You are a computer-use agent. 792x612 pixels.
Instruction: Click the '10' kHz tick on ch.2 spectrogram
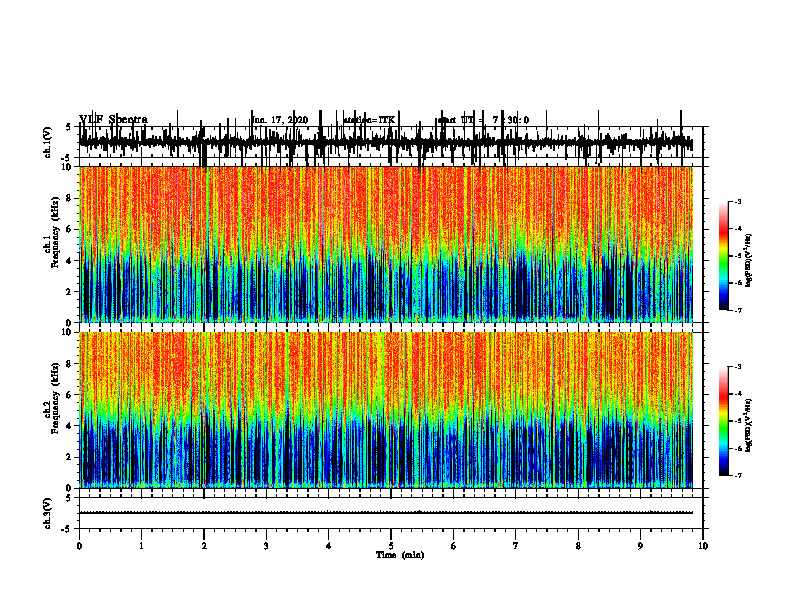click(68, 332)
